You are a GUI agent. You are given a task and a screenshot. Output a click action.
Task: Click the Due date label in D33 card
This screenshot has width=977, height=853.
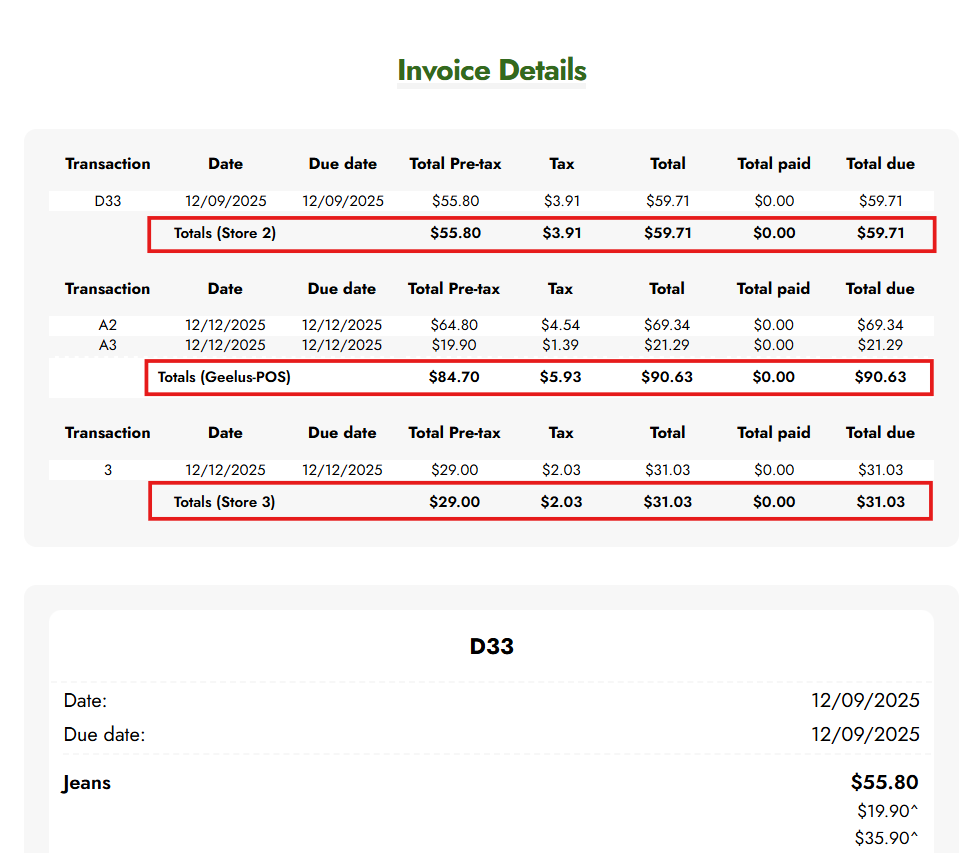(104, 735)
